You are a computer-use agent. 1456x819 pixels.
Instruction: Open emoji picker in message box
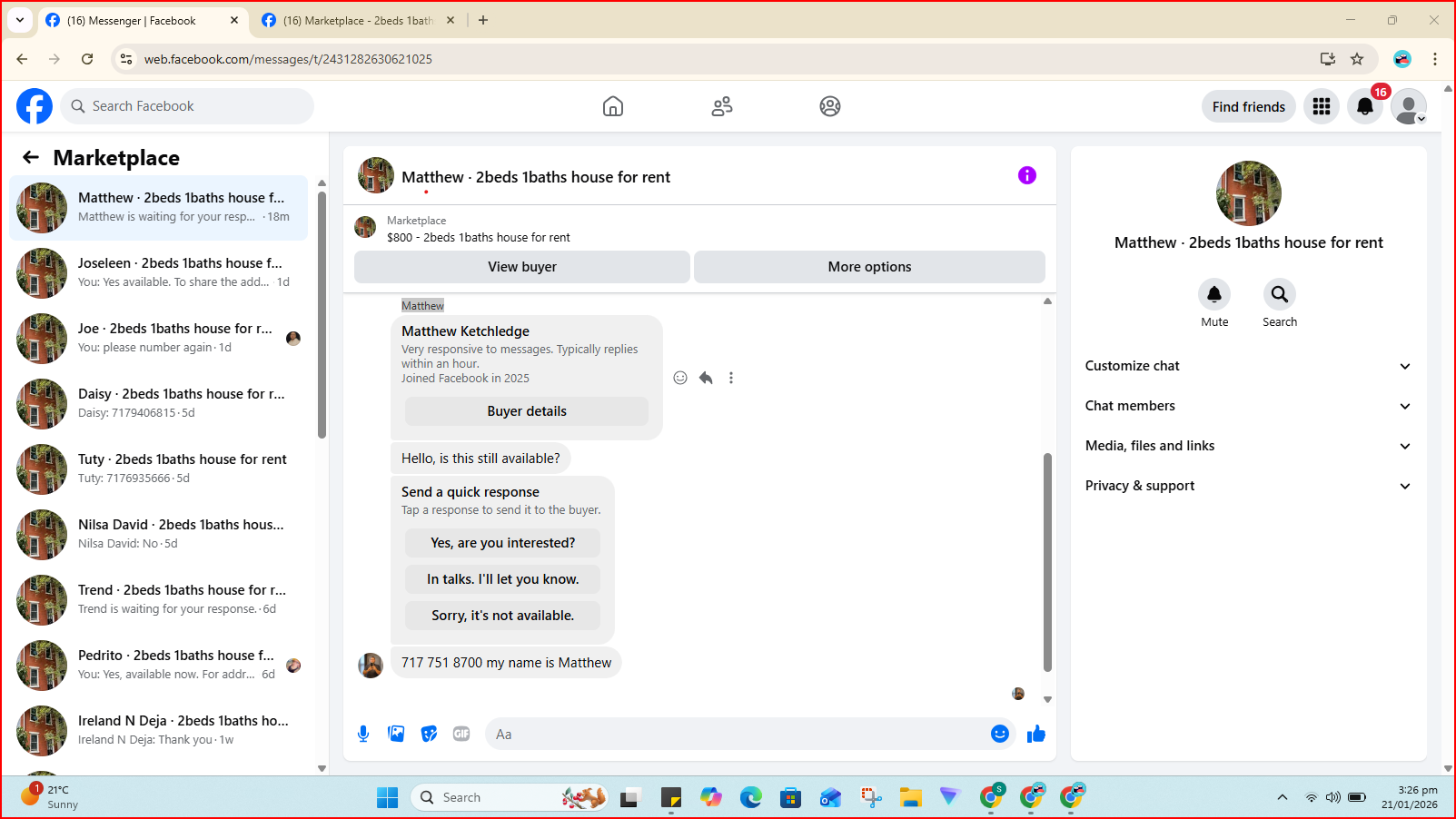1000,734
